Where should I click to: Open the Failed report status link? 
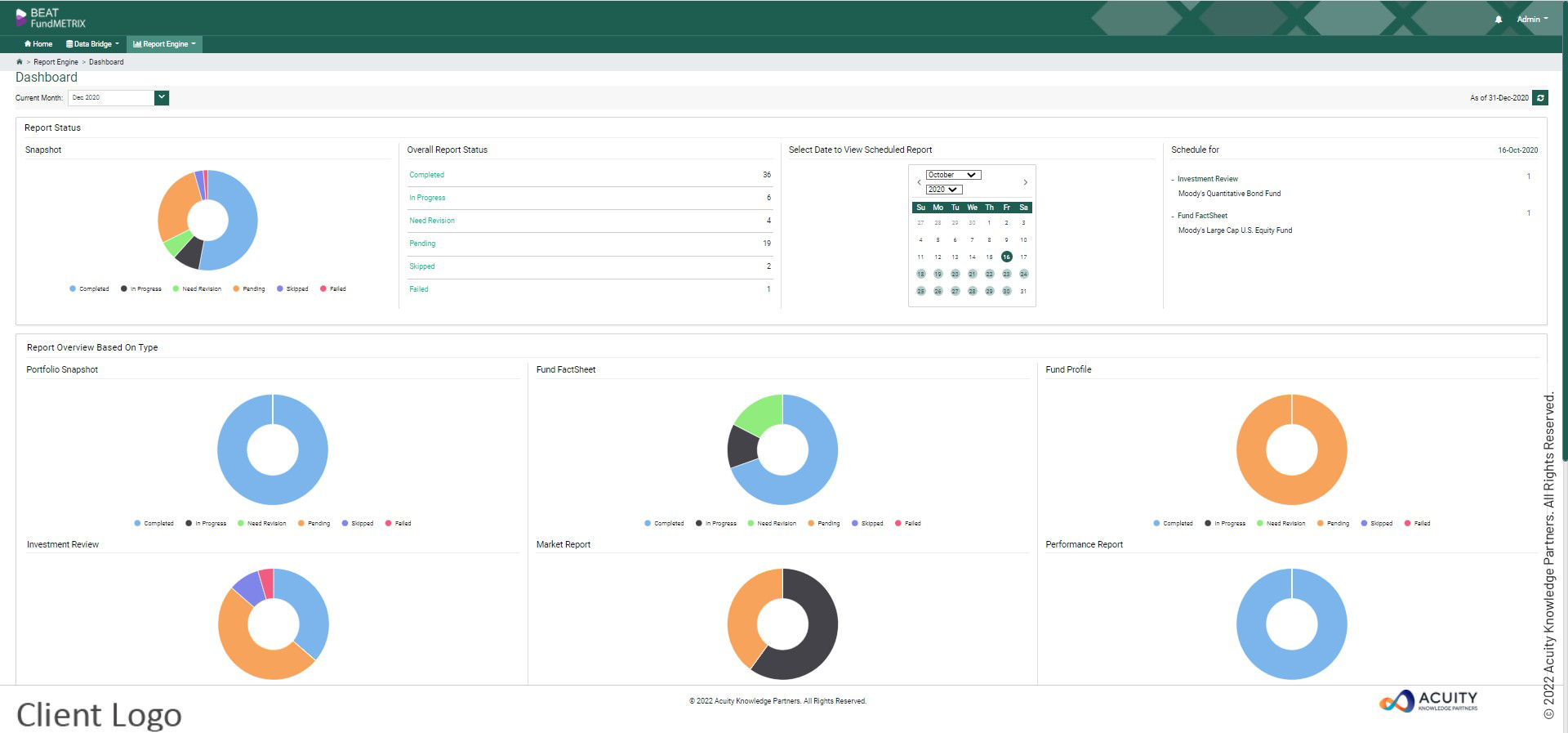coord(418,289)
